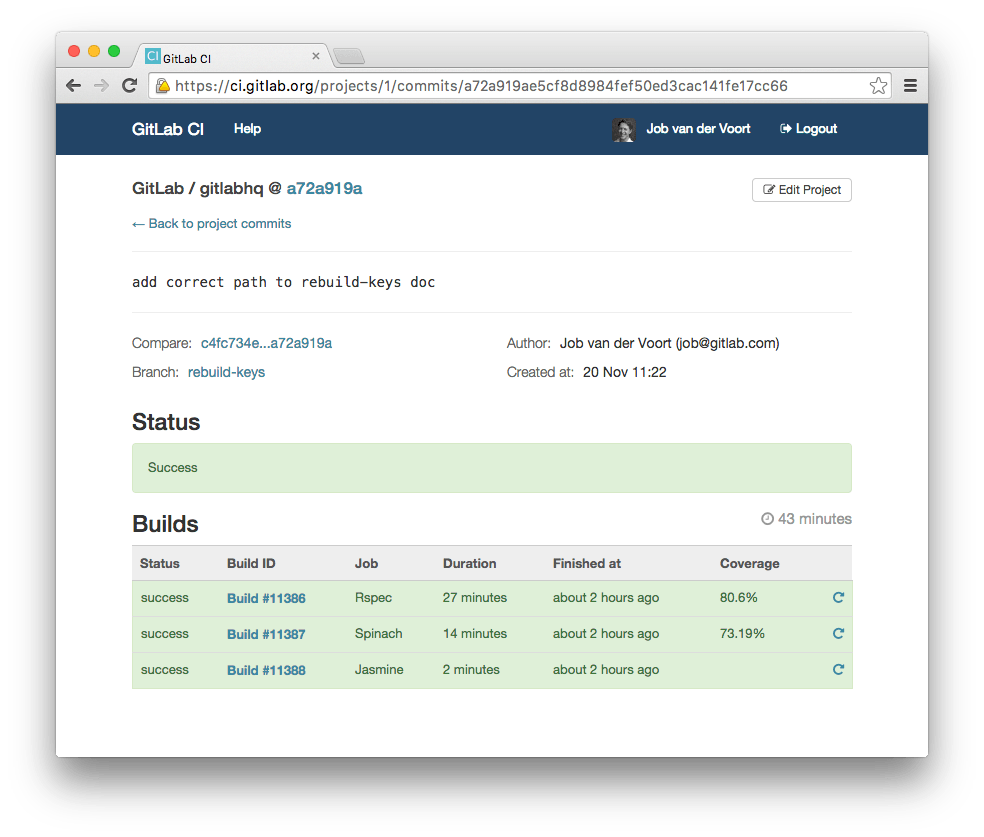984x837 pixels.
Task: Reload the page with the browser refresh icon
Action: click(129, 85)
